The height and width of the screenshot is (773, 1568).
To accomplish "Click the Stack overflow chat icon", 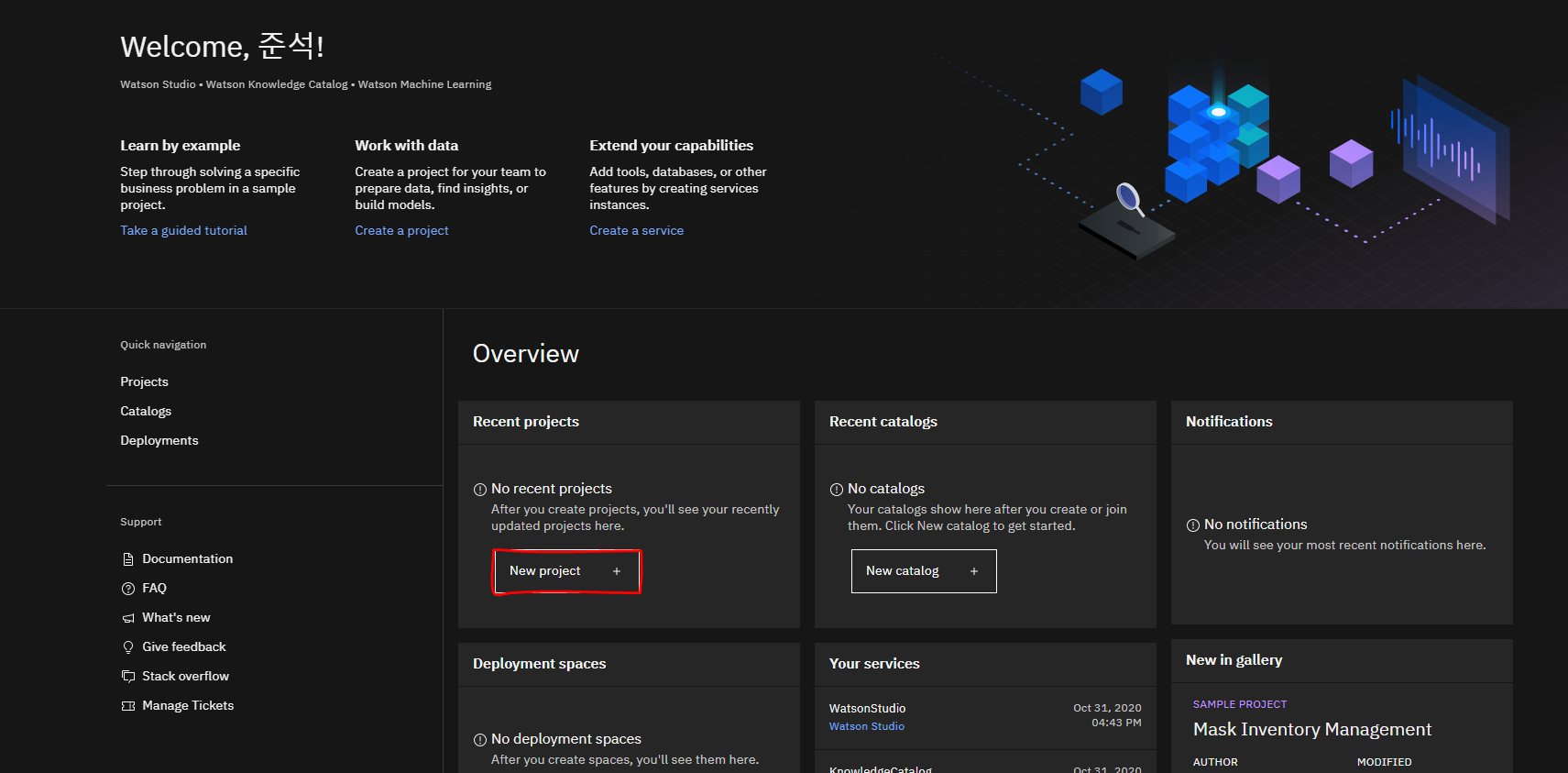I will [x=128, y=677].
